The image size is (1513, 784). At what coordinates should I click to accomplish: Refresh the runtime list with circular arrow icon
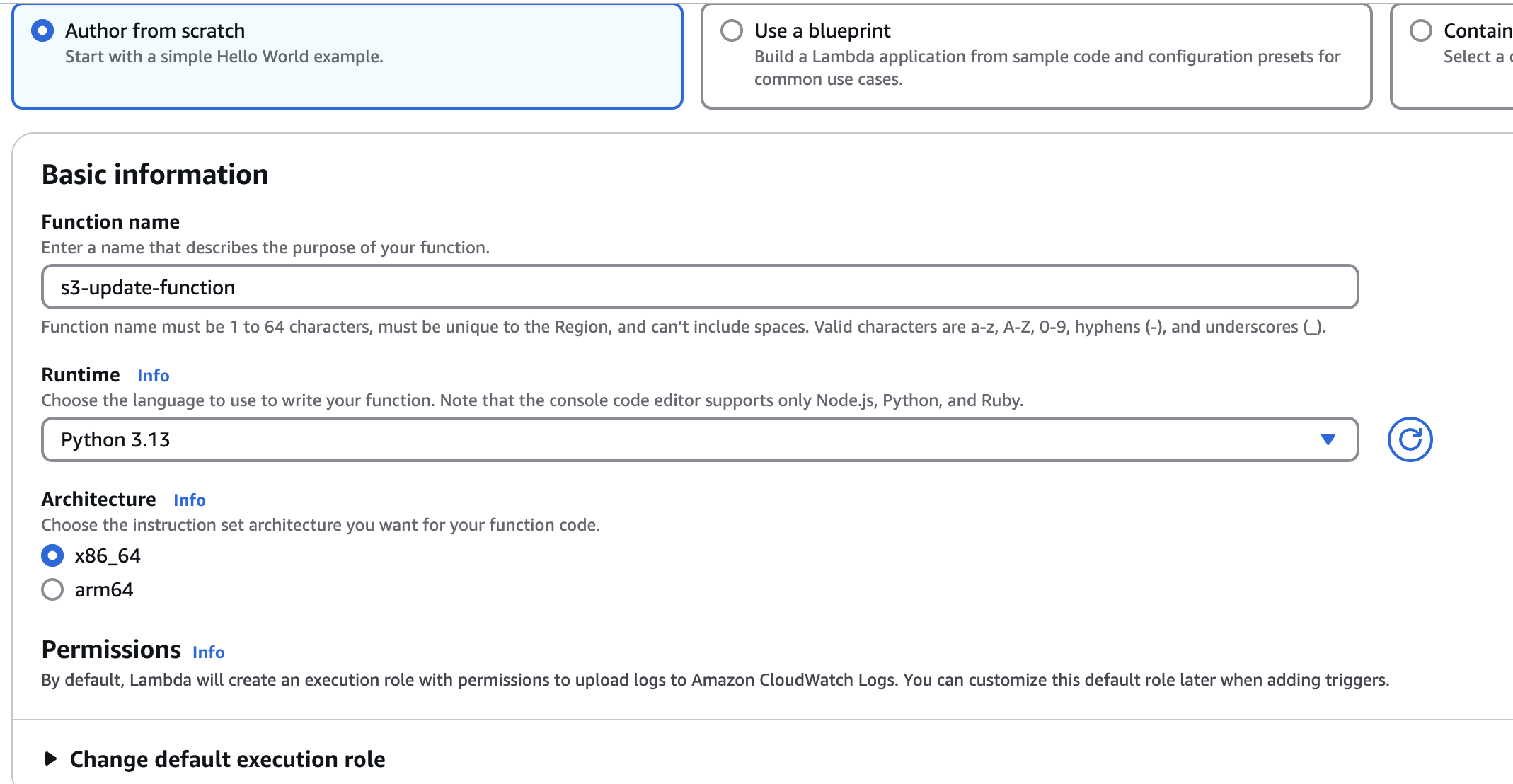click(x=1410, y=439)
